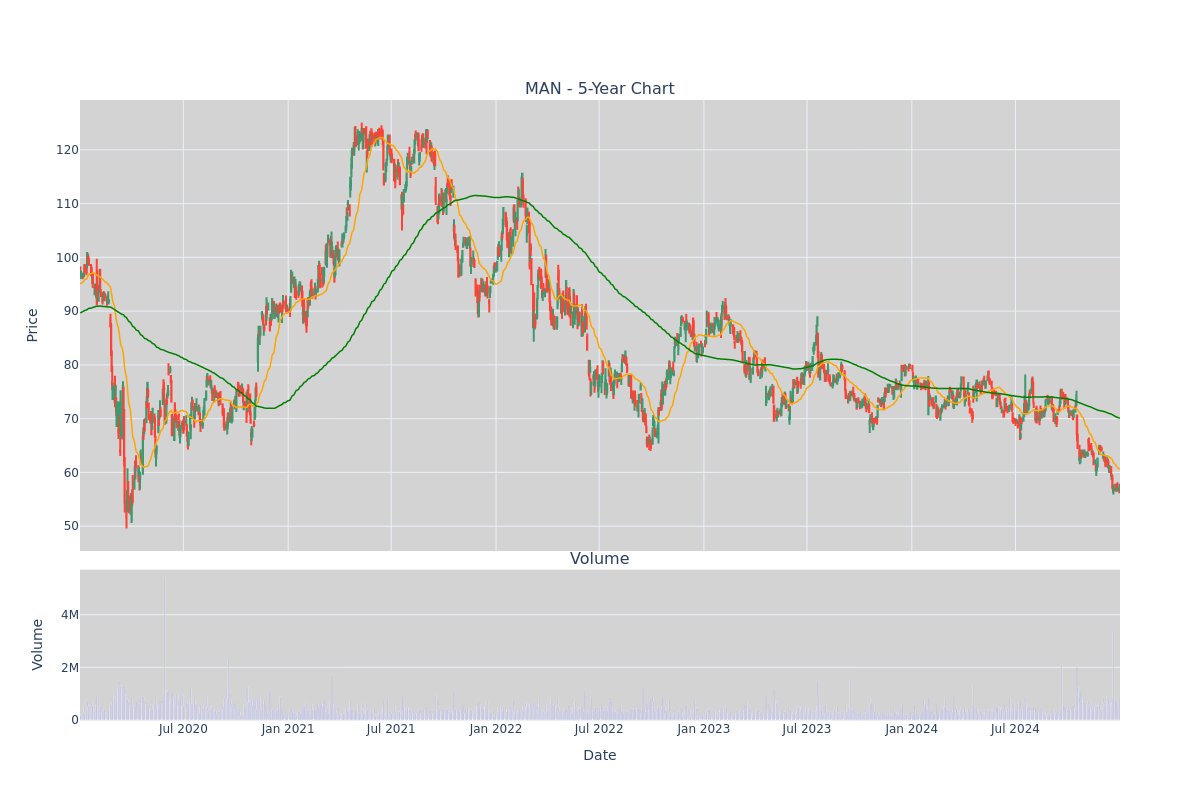Click the "4M" volume tick label
Screen dimensions: 1200x800
pyautogui.click(x=70, y=615)
